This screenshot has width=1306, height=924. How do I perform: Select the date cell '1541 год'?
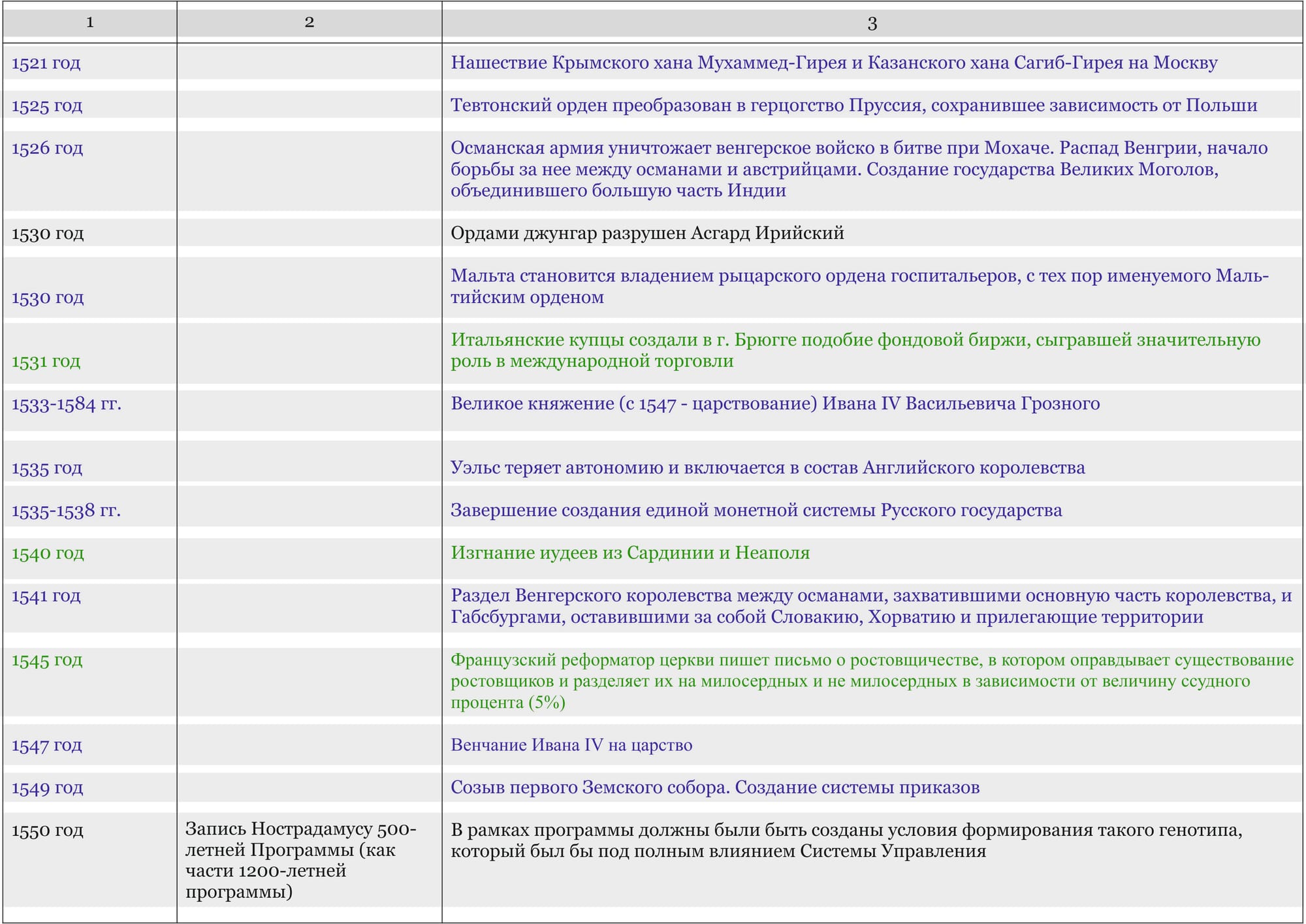click(46, 596)
